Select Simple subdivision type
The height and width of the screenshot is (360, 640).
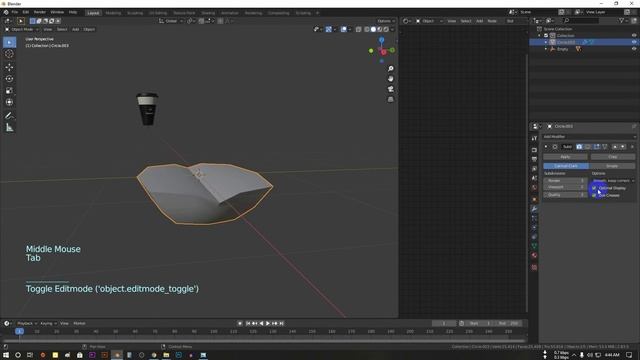click(612, 166)
